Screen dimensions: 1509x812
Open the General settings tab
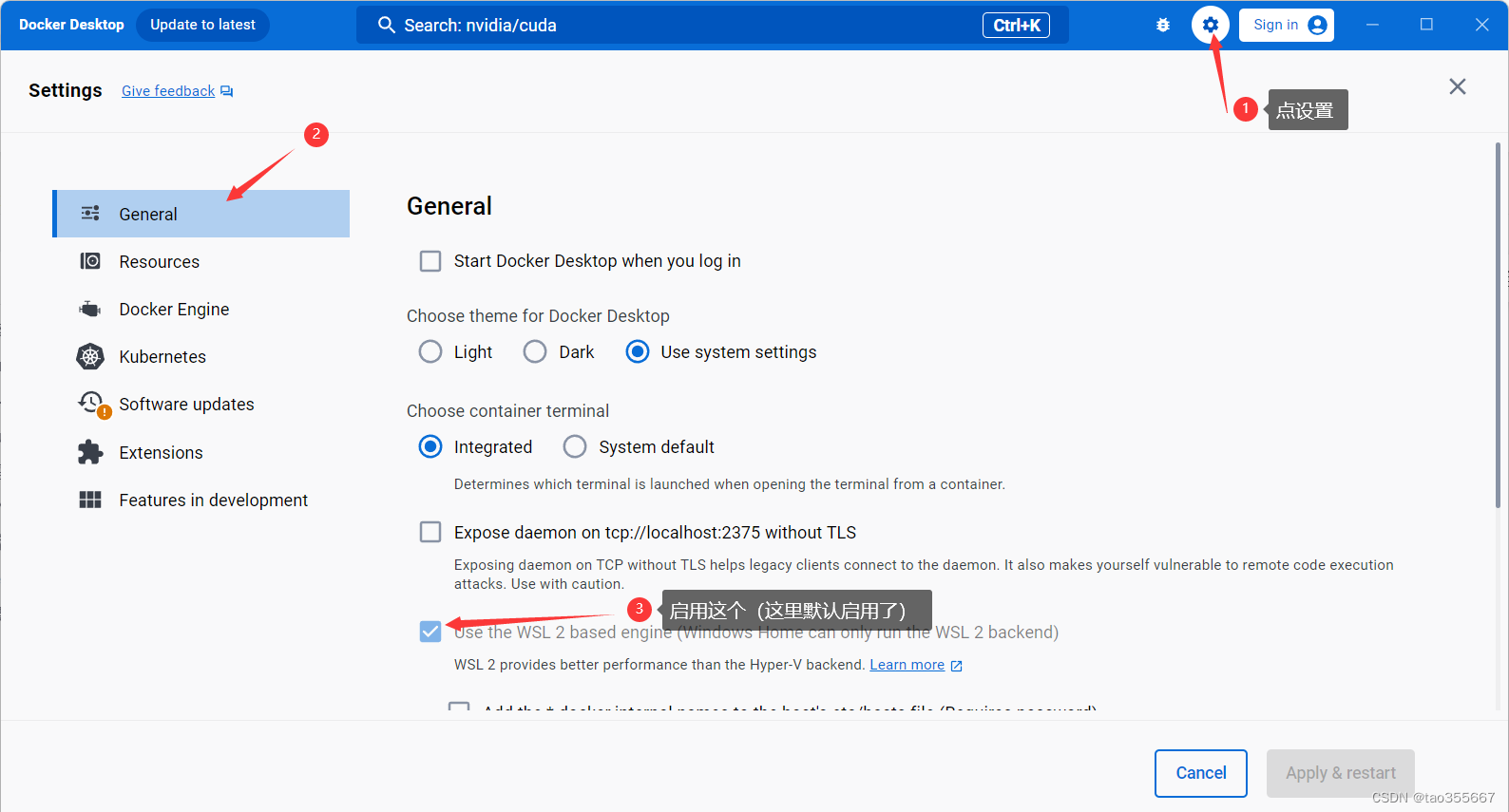tap(201, 214)
